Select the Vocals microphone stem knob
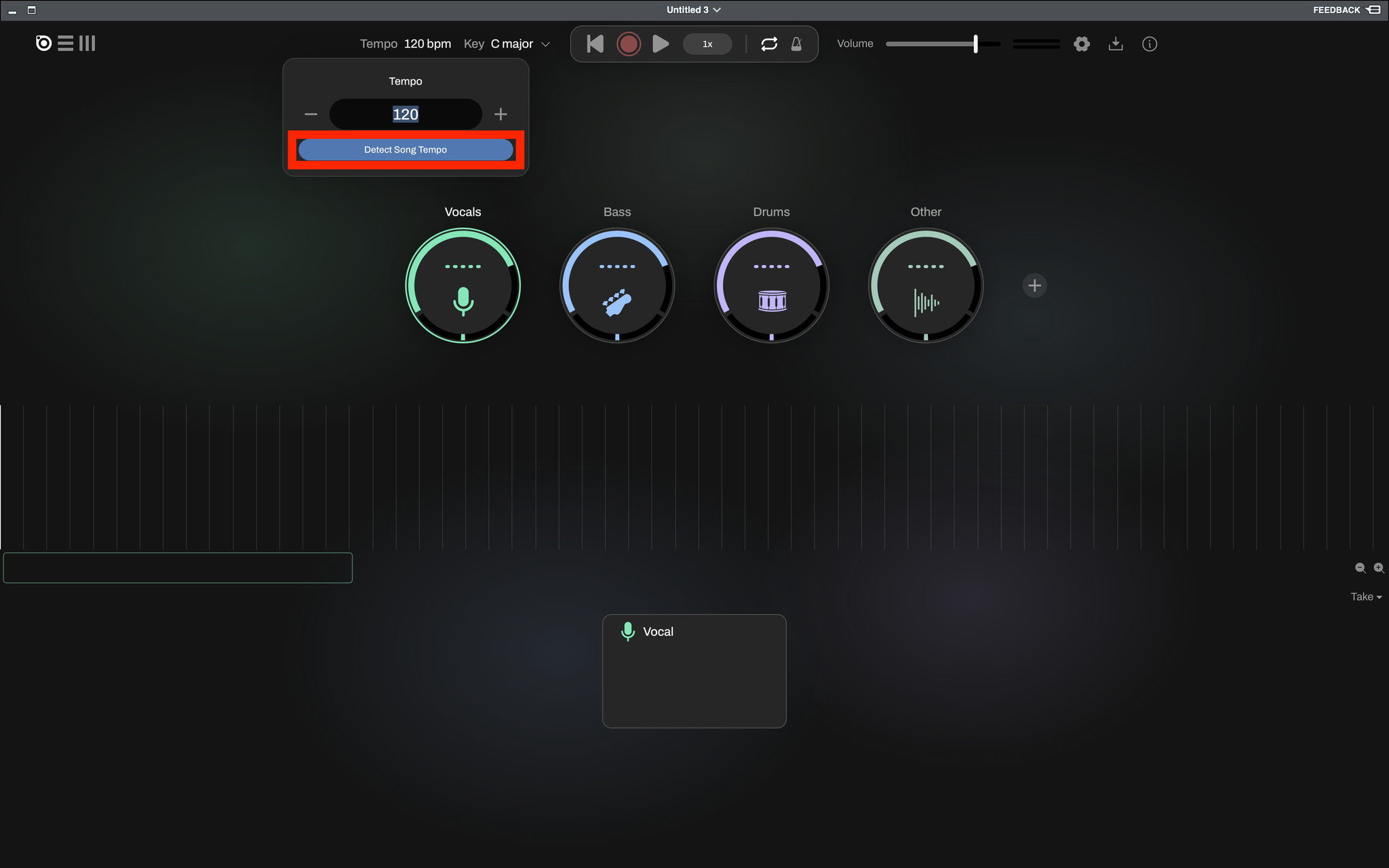1389x868 pixels. click(463, 285)
